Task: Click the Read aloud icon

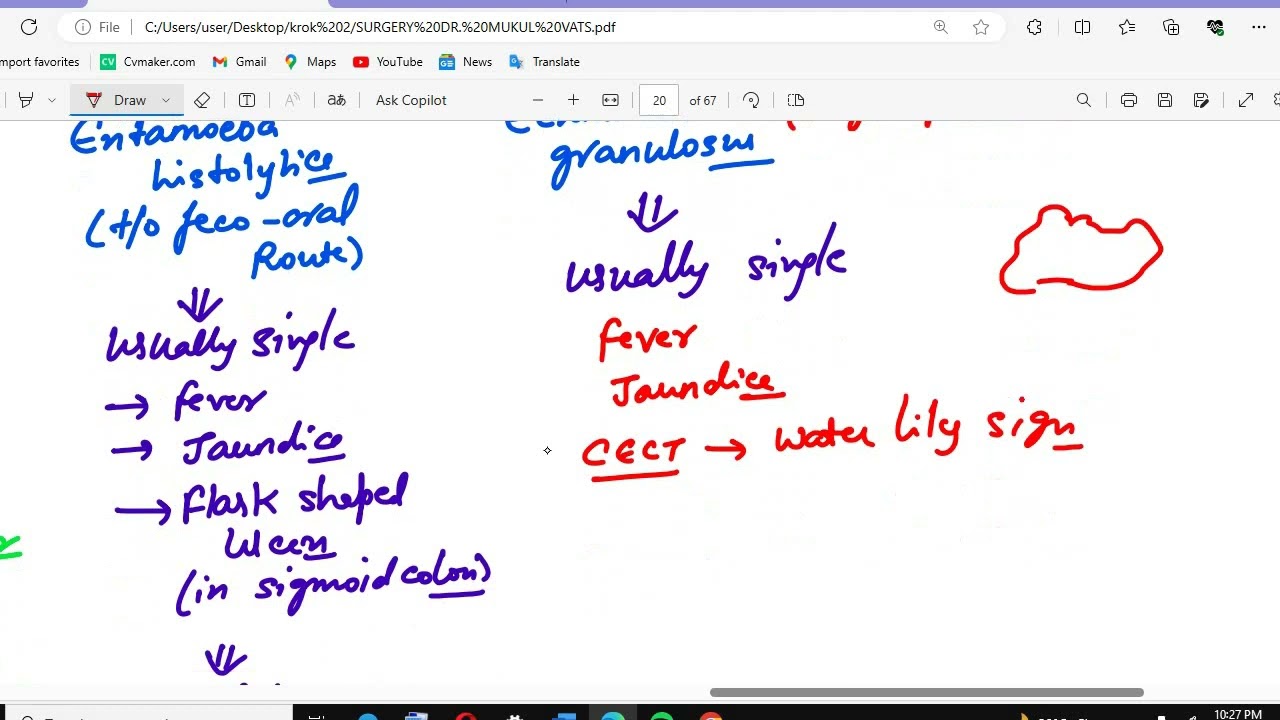Action: click(292, 100)
